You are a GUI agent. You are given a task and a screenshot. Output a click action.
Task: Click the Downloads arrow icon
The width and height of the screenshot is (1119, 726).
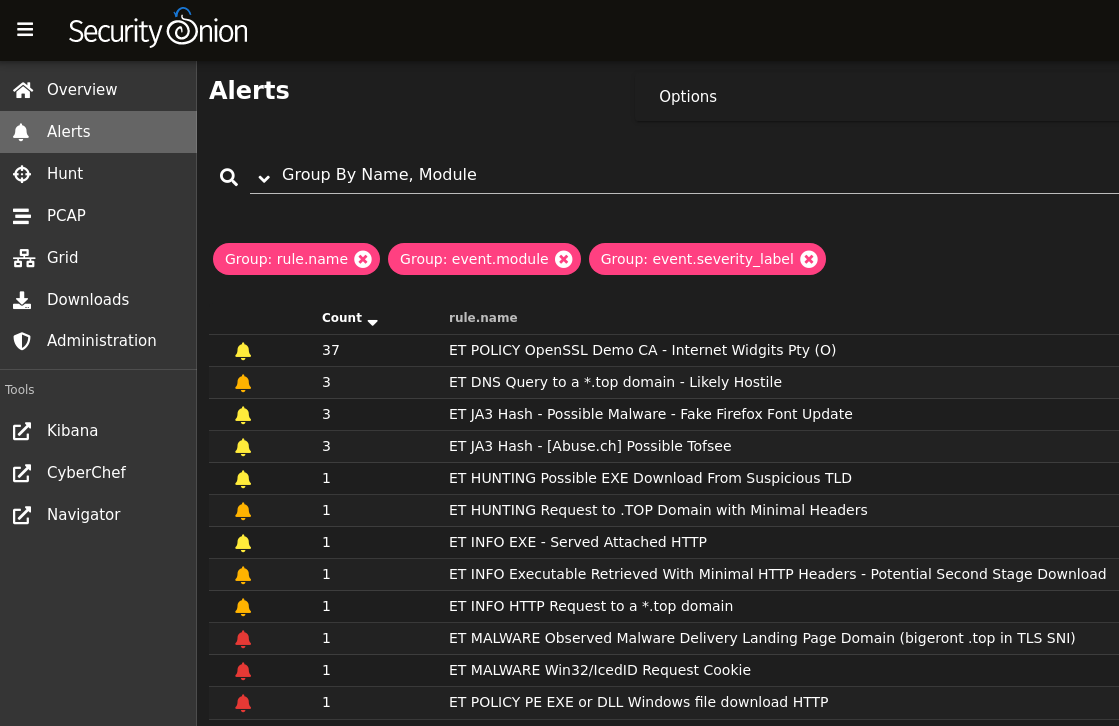(22, 300)
